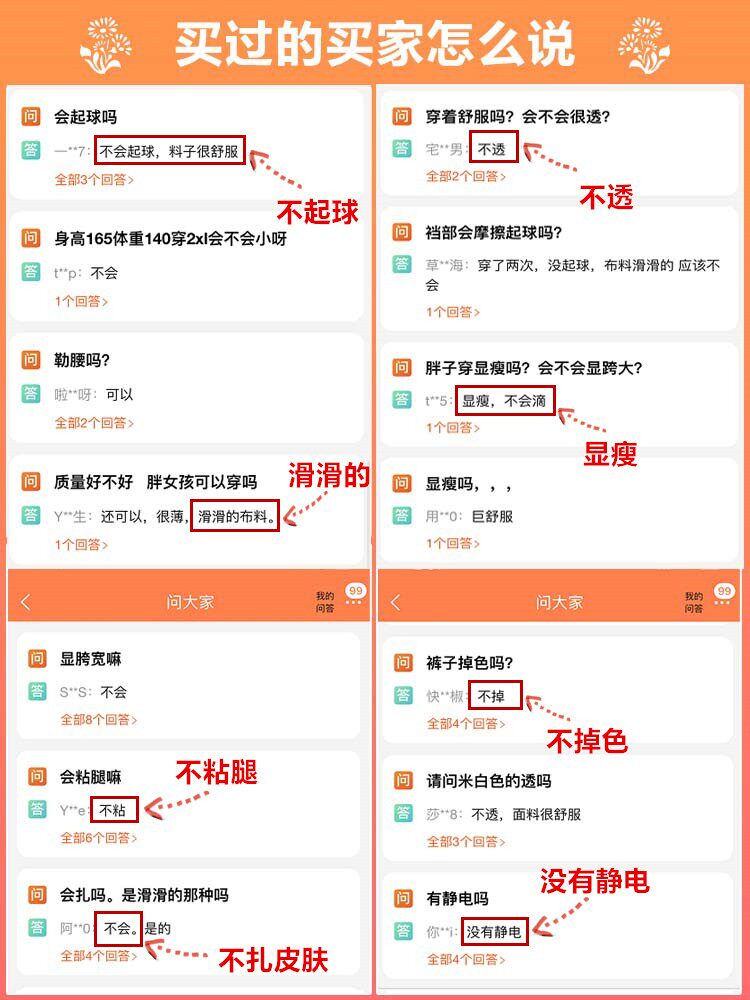Screen dimensions: 750x1000
Task: Open the question 身高165体重140穿2xl会不会小呀
Action: [170, 239]
